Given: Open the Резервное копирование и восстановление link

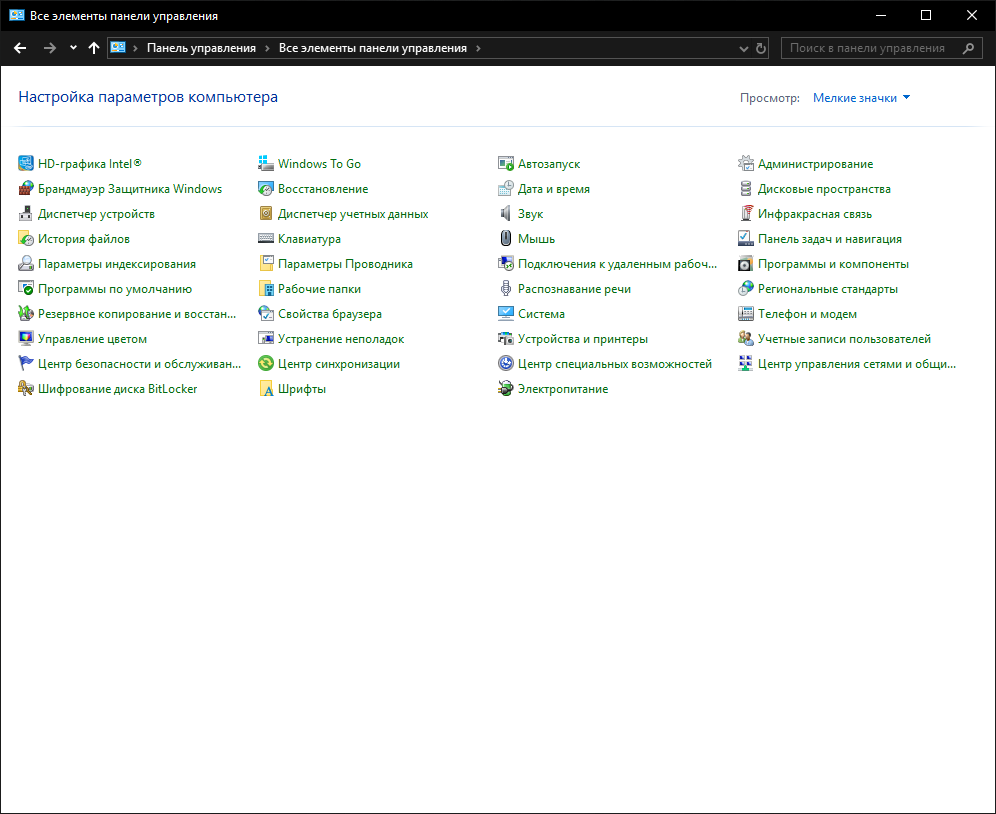Looking at the screenshot, I should [x=137, y=314].
